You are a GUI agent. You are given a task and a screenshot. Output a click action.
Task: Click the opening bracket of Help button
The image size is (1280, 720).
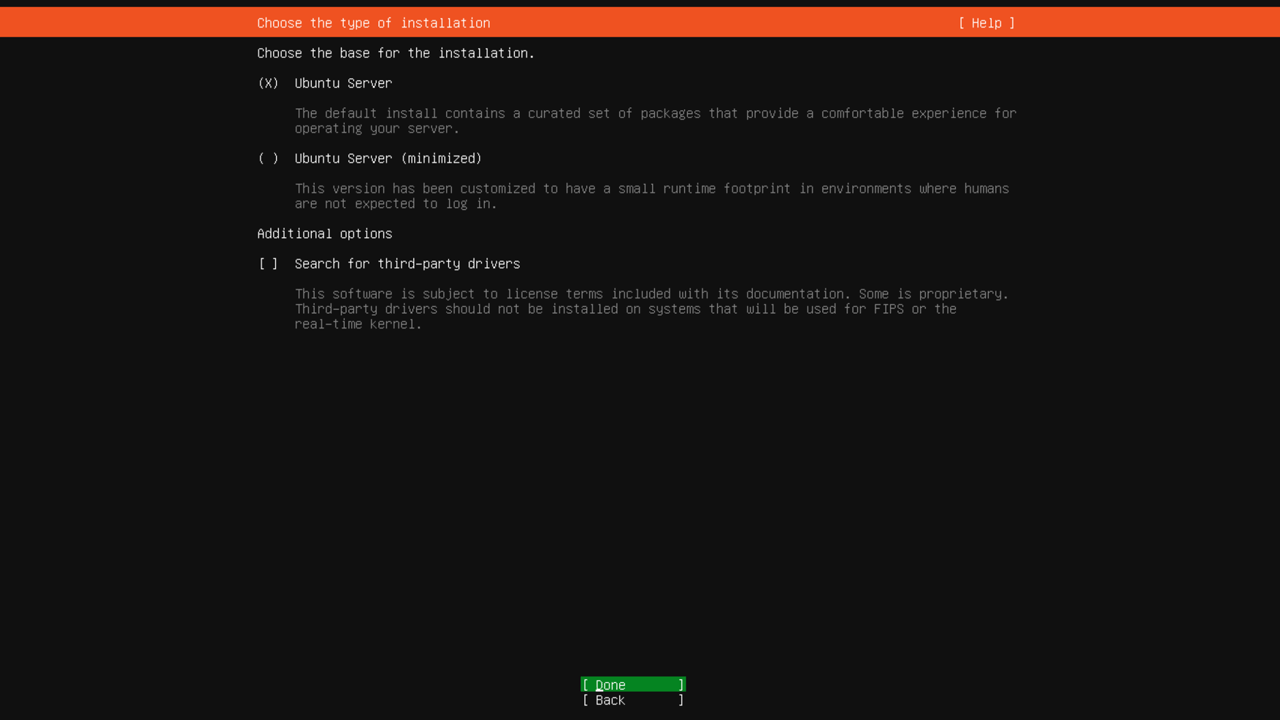(962, 23)
